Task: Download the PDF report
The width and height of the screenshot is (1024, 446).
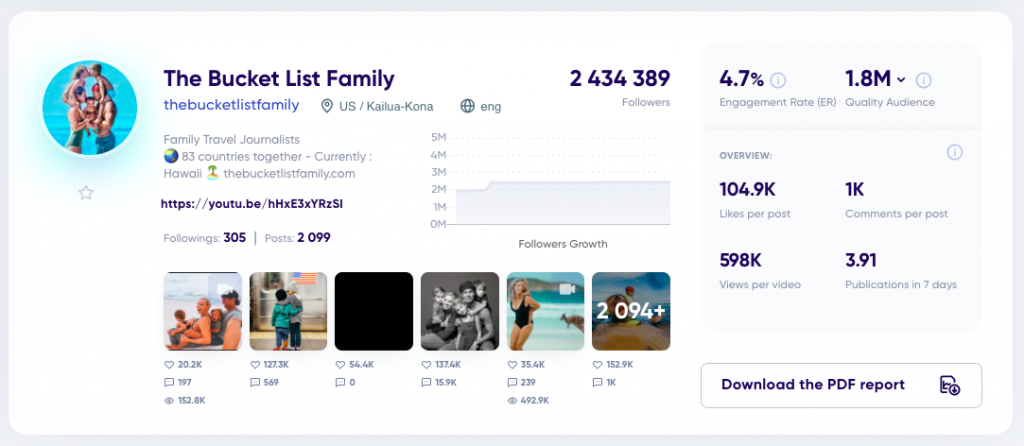Action: (841, 385)
